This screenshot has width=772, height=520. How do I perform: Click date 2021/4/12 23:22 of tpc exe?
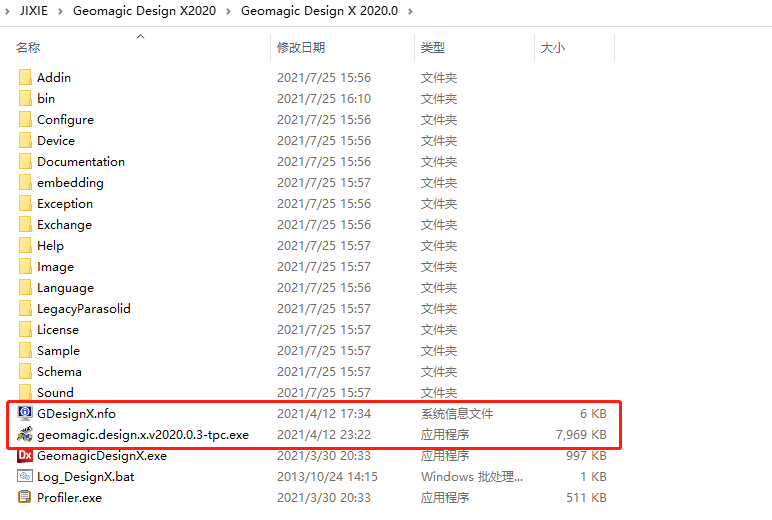[324, 435]
